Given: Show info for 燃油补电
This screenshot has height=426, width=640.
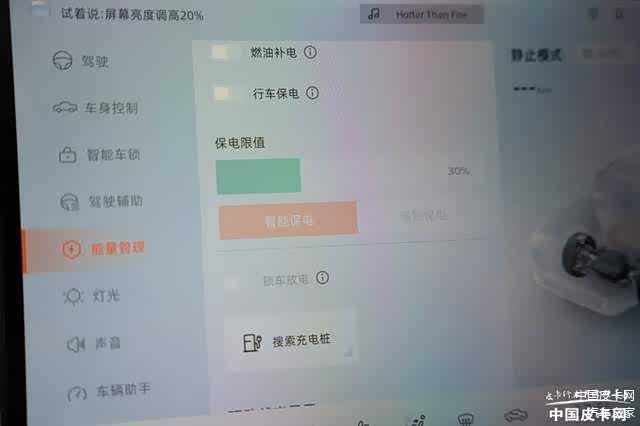Looking at the screenshot, I should click(x=310, y=52).
